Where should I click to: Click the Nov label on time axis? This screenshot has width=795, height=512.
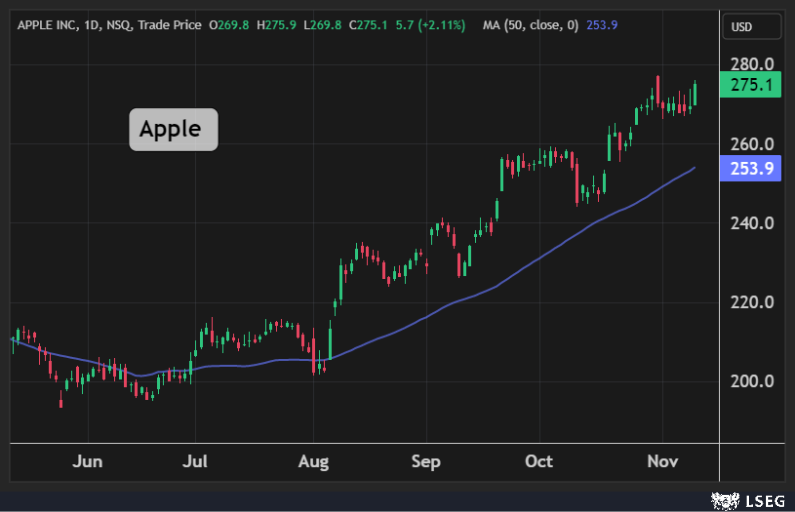(x=661, y=462)
